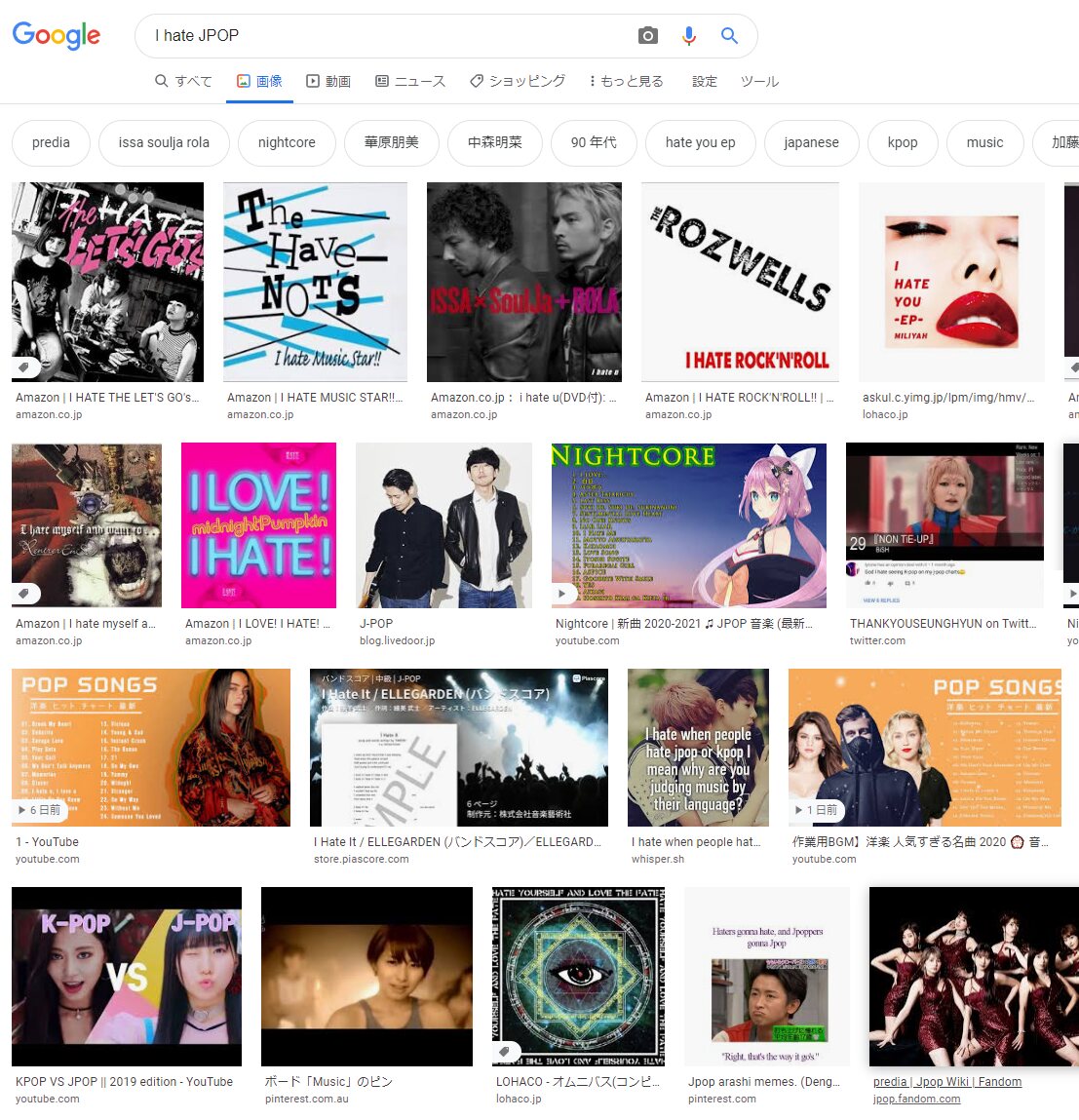Viewport: 1079px width, 1120px height.
Task: Select the 'kpop' filter chip
Action: (903, 142)
